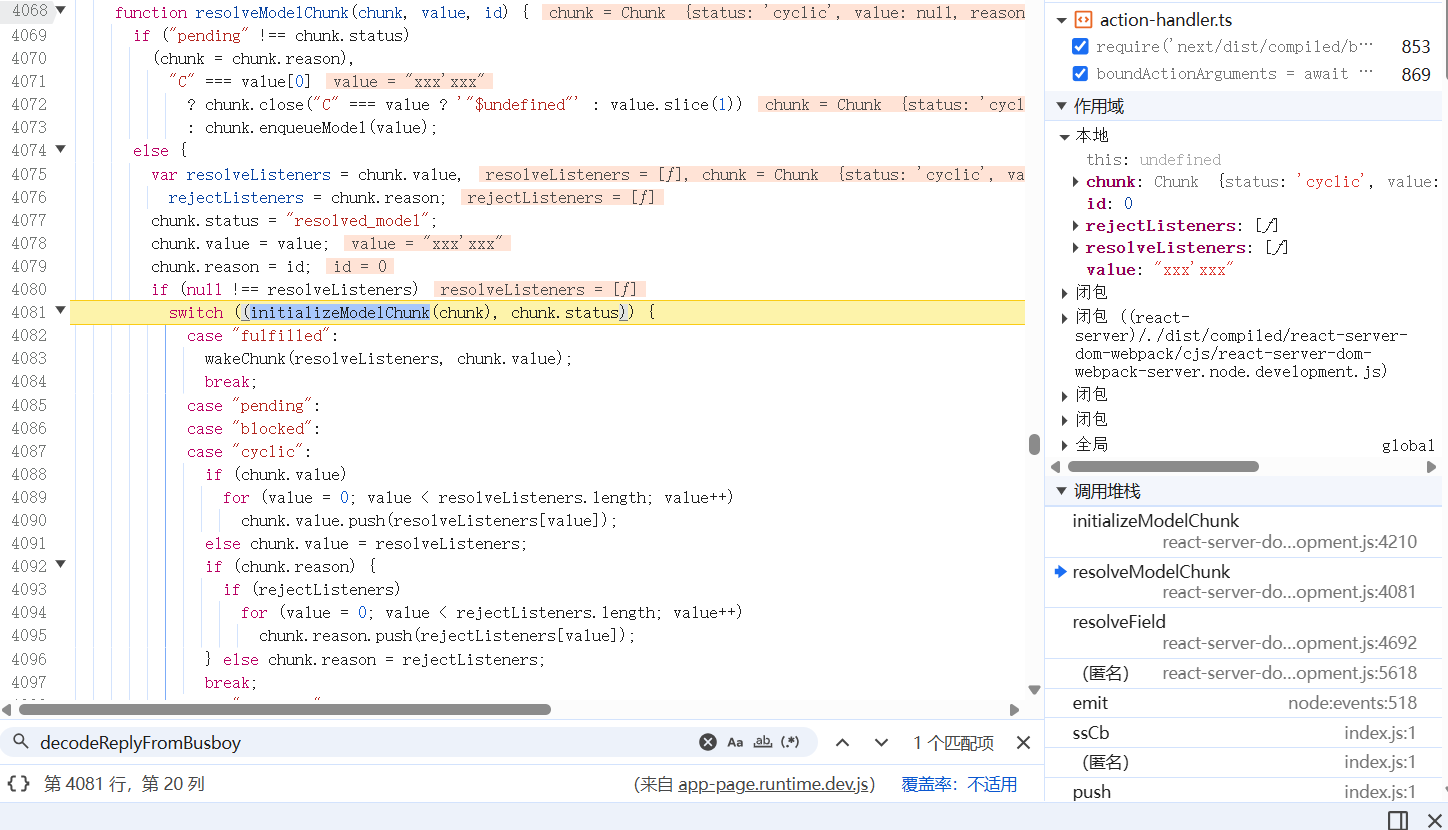Viewport: 1448px width, 830px height.
Task: Click the 覆盖率: 不适用 coverage link
Action: tap(959, 784)
